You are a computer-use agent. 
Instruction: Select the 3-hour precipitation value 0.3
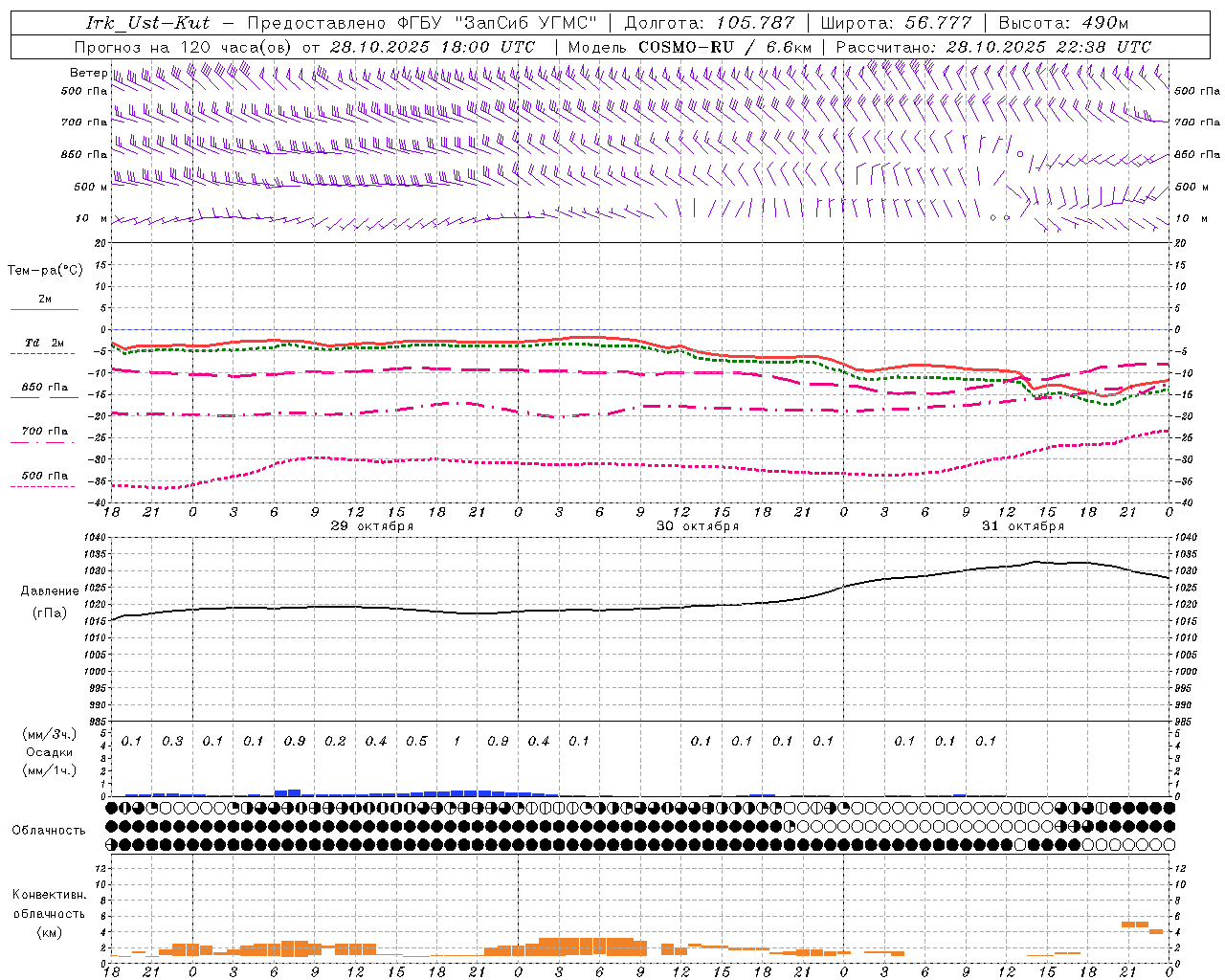pyautogui.click(x=172, y=741)
